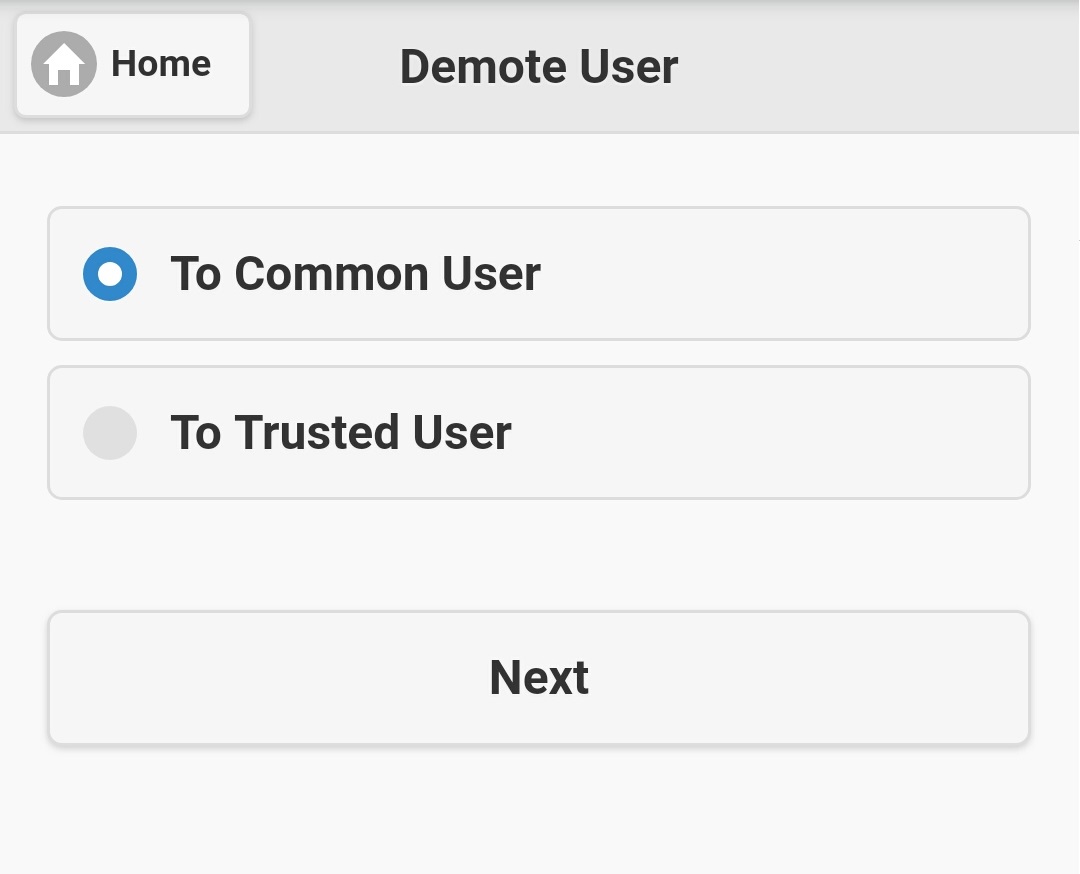Select the To Trusted User radio button

point(110,433)
